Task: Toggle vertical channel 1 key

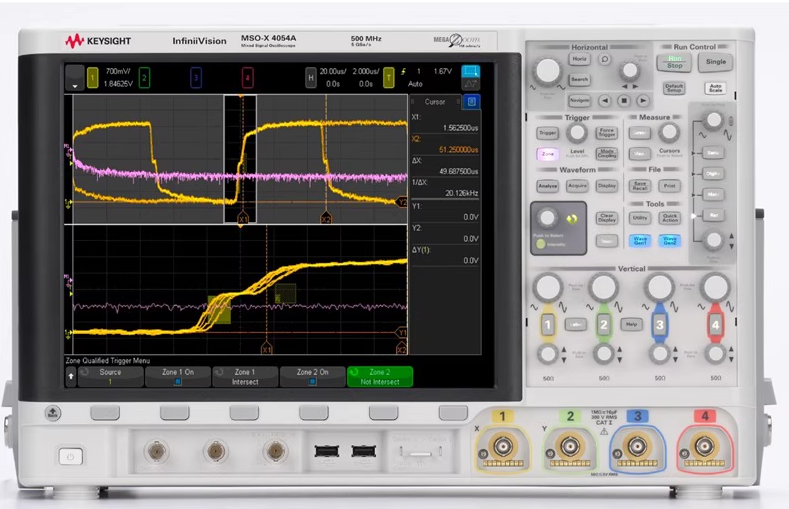Action: (547, 324)
